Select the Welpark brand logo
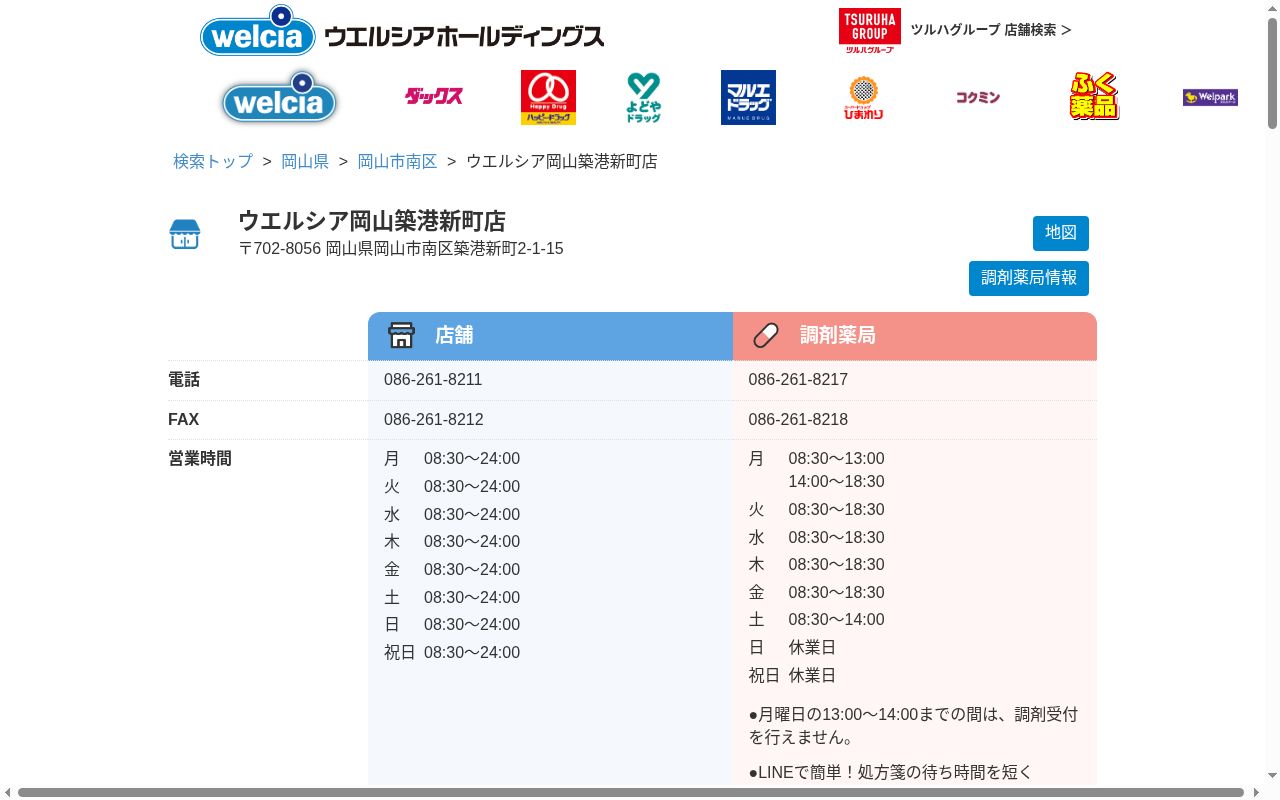Image resolution: width=1280 pixels, height=800 pixels. coord(1210,97)
